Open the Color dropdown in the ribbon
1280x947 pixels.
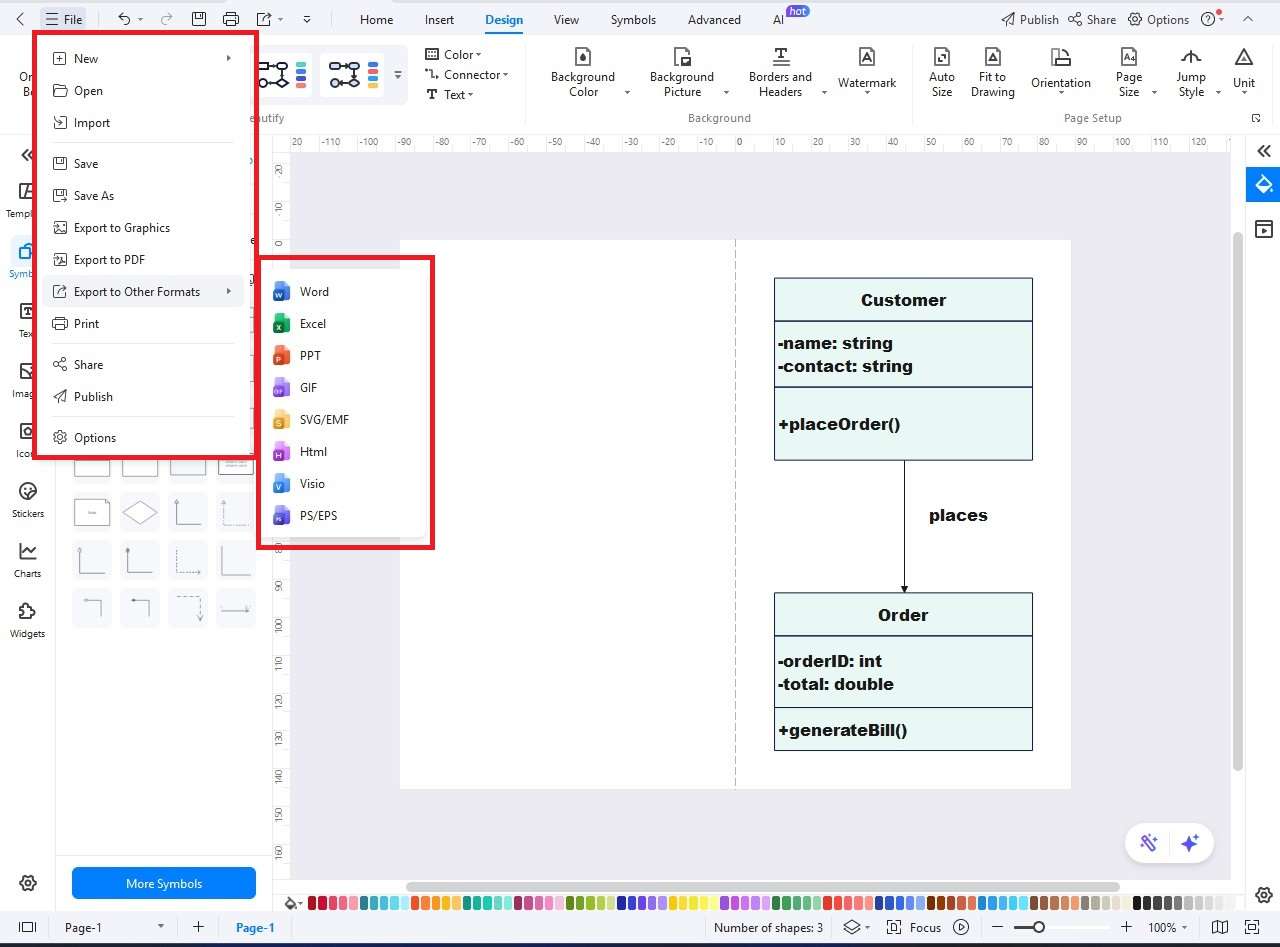(453, 55)
